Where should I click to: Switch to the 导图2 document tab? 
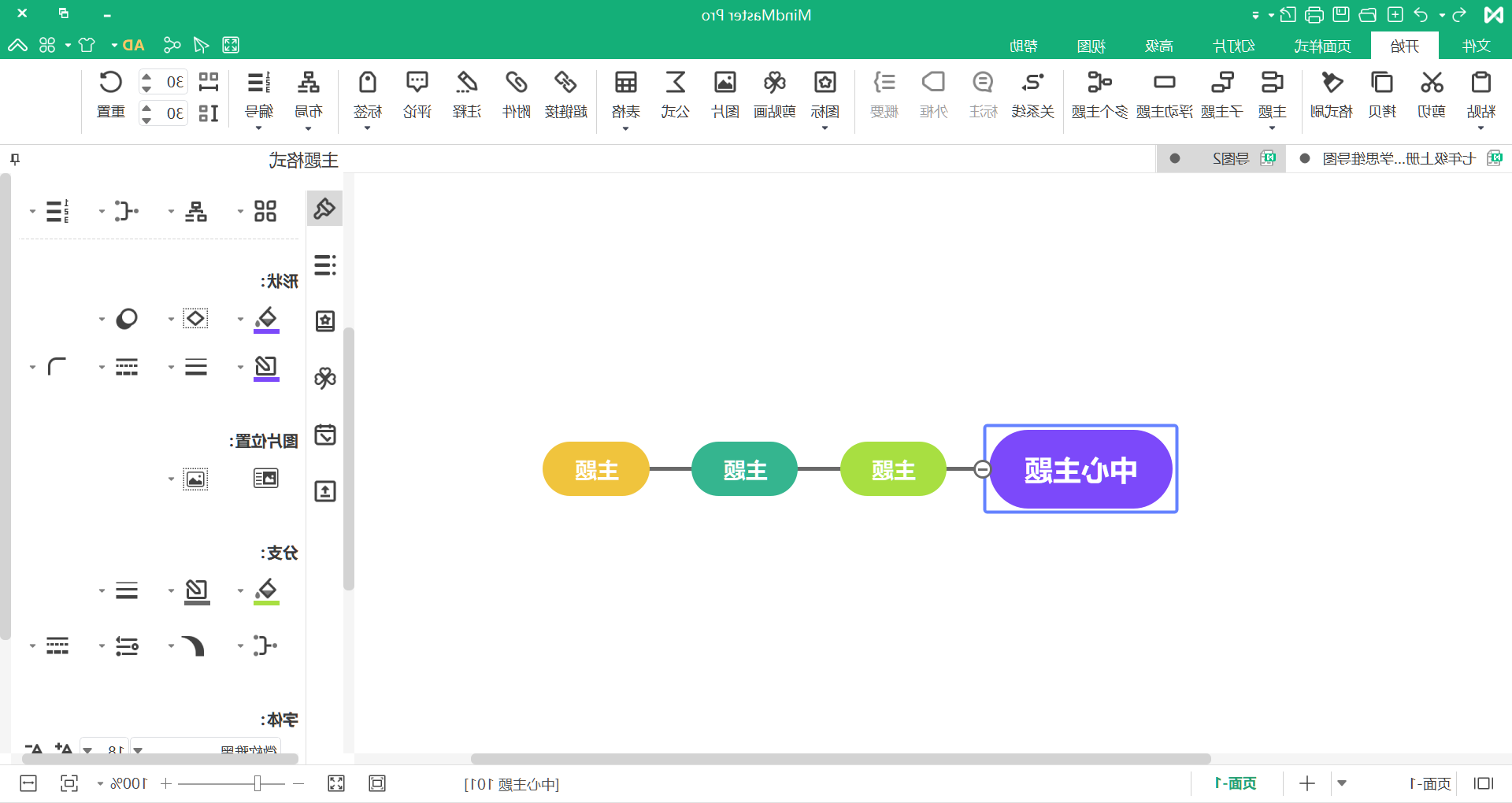tap(1221, 158)
